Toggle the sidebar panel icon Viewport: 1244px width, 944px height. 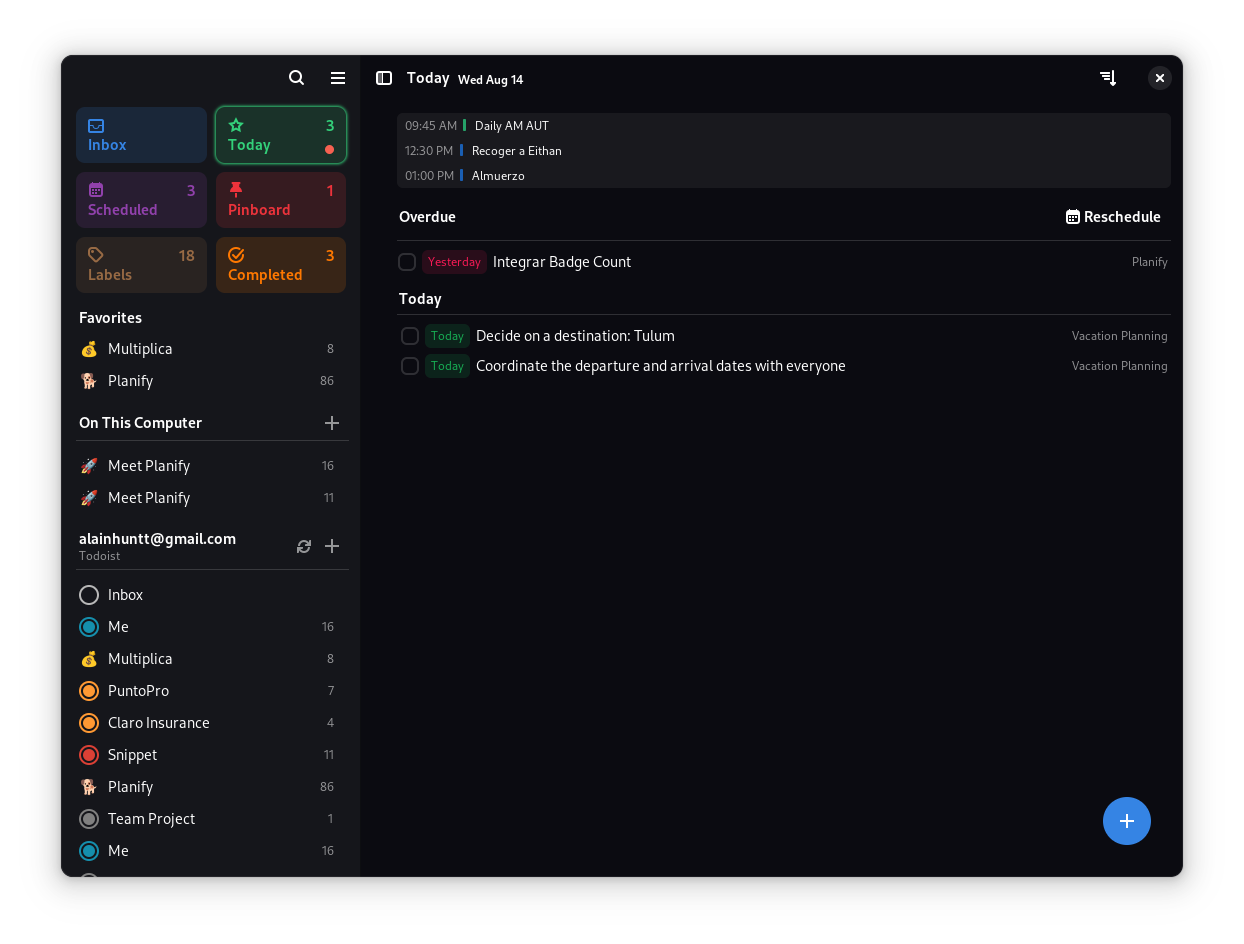pyautogui.click(x=384, y=77)
